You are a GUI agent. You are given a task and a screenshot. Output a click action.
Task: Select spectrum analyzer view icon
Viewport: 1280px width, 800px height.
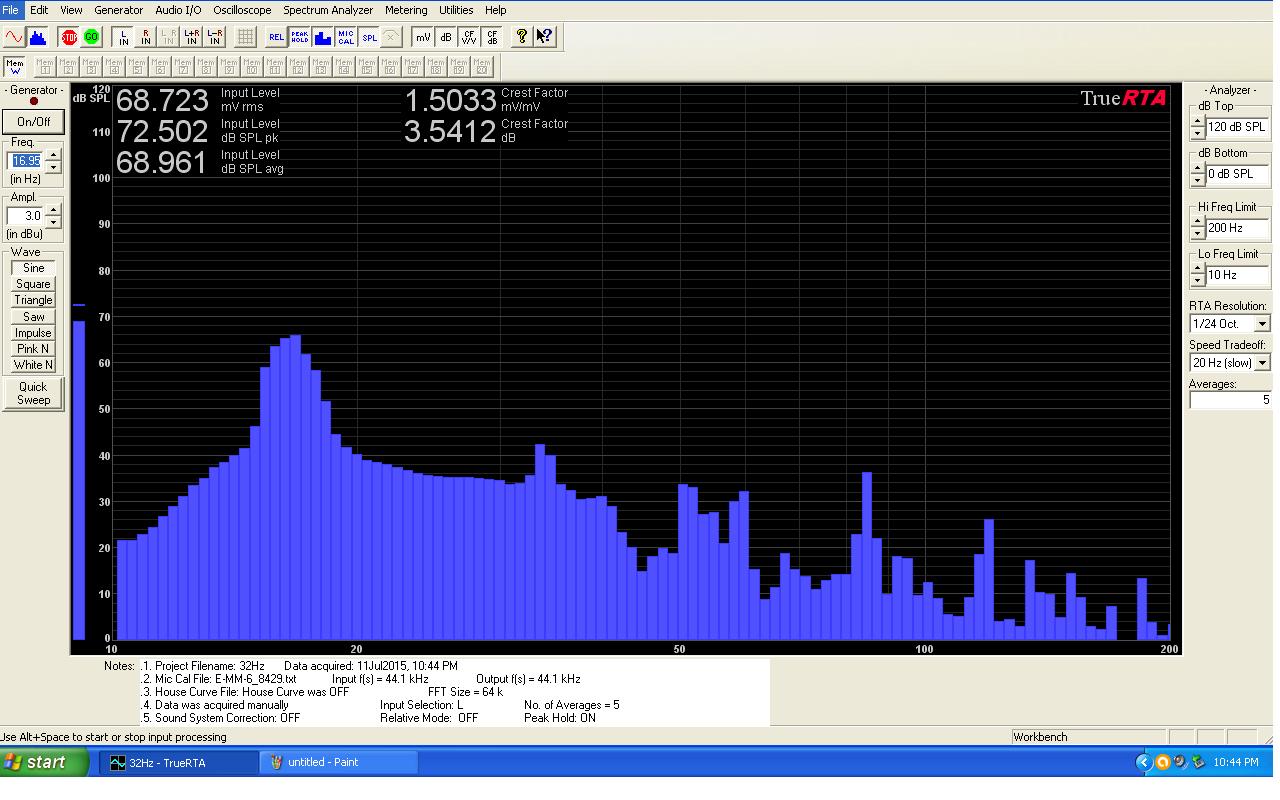(38, 37)
